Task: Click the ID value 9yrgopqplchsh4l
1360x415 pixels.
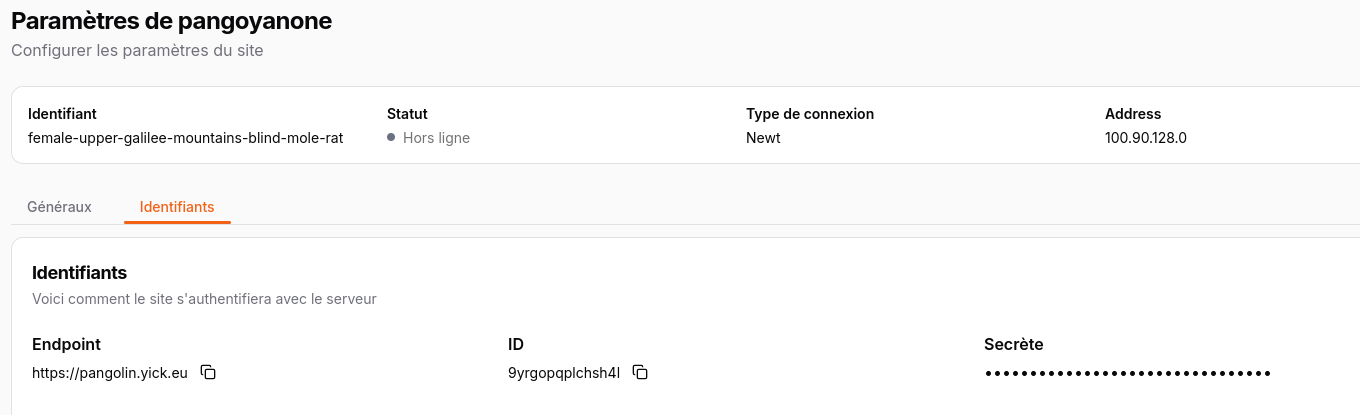Action: 564,373
